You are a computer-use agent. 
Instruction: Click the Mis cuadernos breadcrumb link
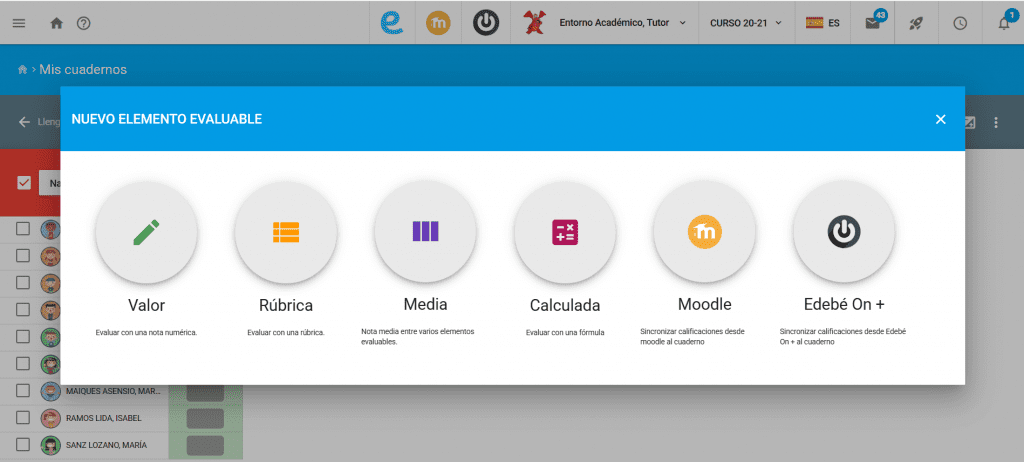pyautogui.click(x=83, y=69)
